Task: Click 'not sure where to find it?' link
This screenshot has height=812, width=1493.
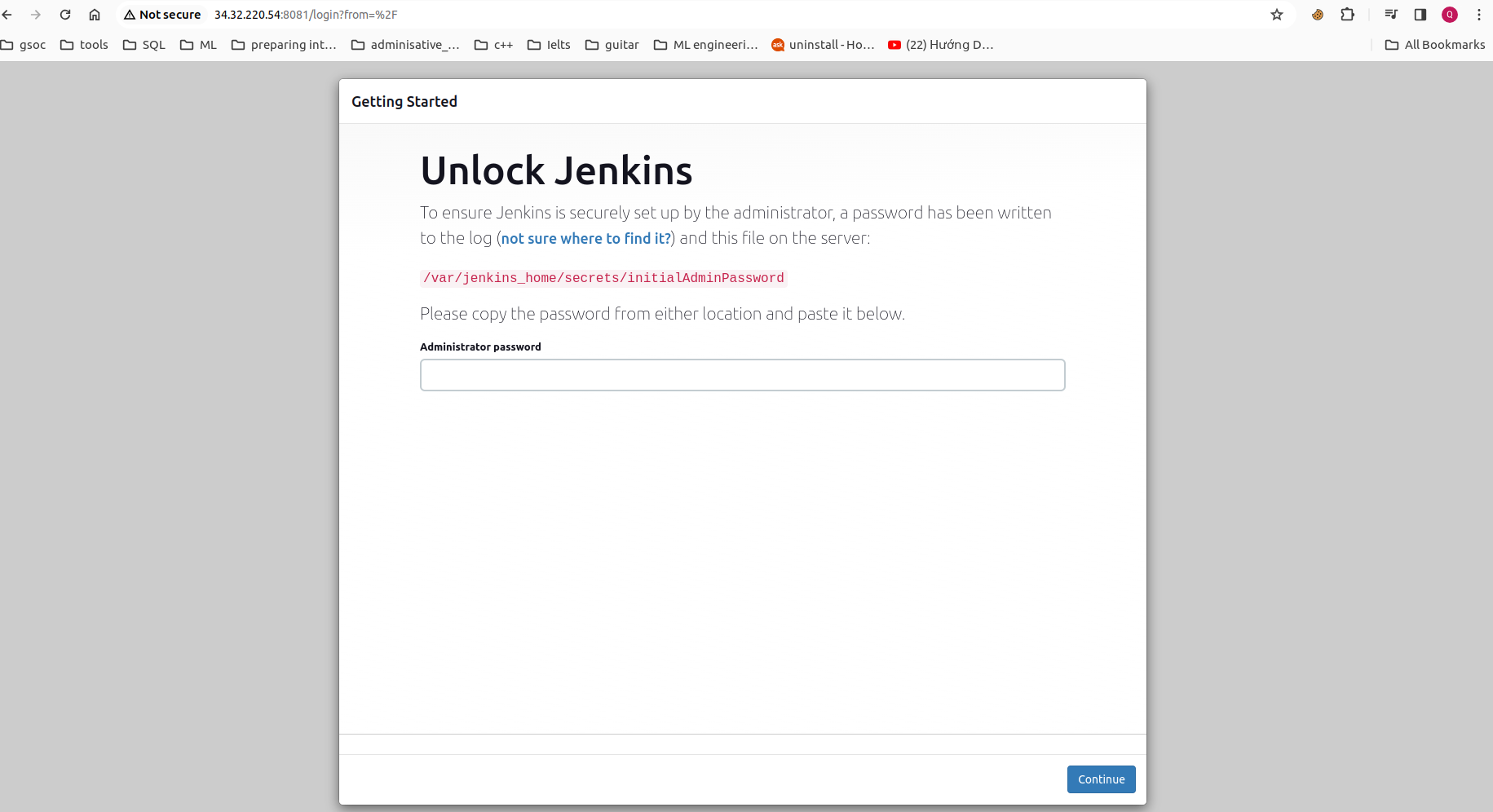Action: click(x=585, y=238)
